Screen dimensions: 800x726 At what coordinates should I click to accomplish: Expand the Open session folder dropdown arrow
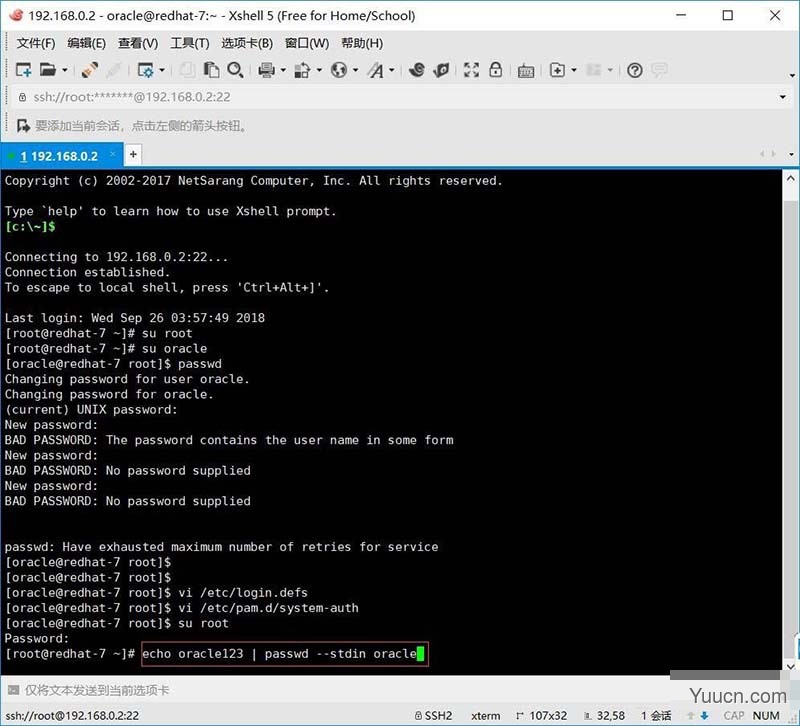(x=65, y=70)
